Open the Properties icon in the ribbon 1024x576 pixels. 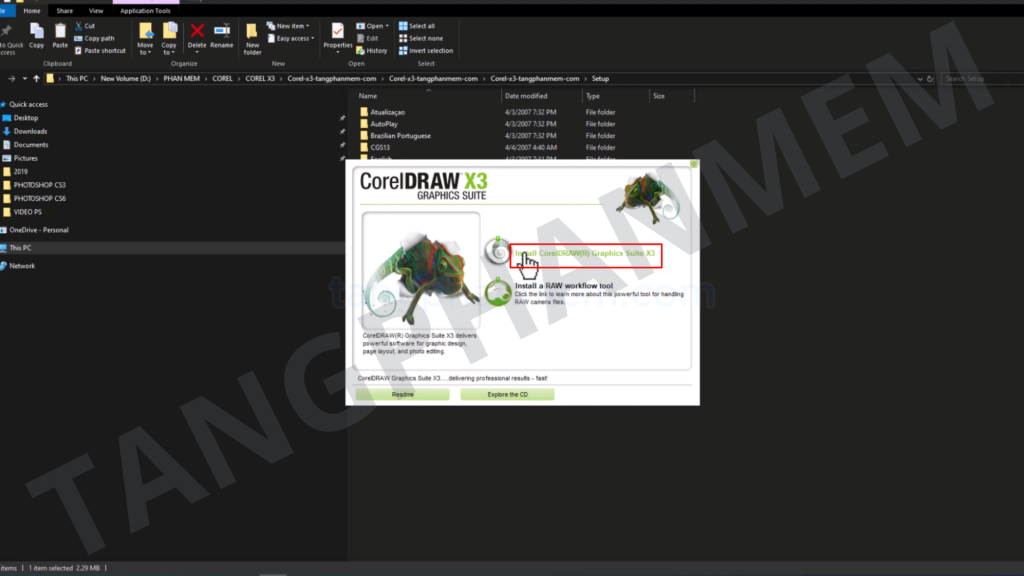[x=338, y=32]
